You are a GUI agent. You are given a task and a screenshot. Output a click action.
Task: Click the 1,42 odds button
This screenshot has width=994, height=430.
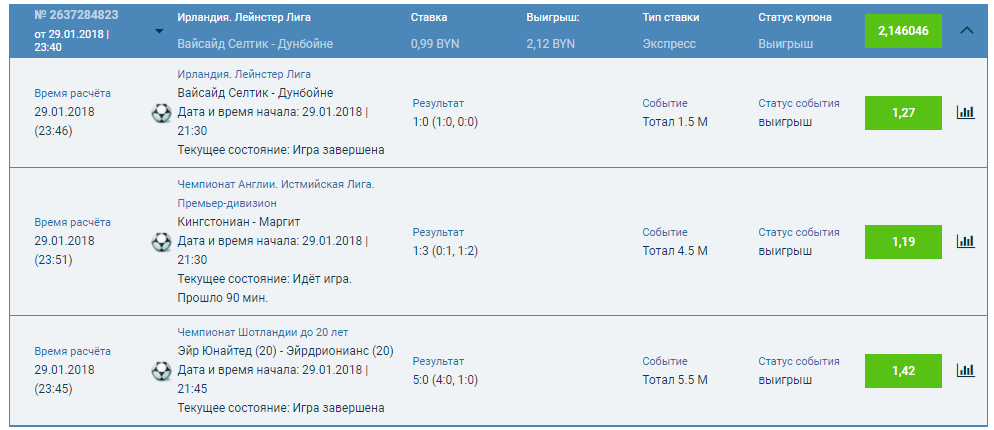coord(903,370)
